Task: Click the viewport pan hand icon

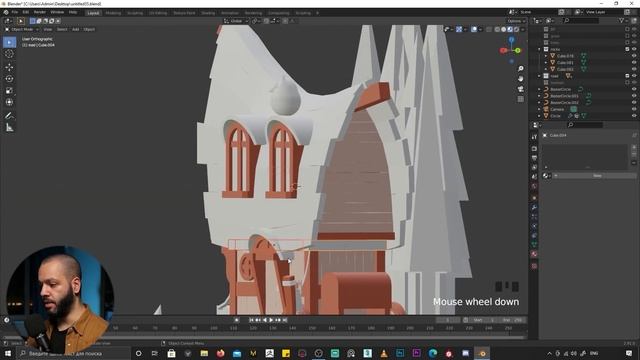Action: tap(520, 78)
